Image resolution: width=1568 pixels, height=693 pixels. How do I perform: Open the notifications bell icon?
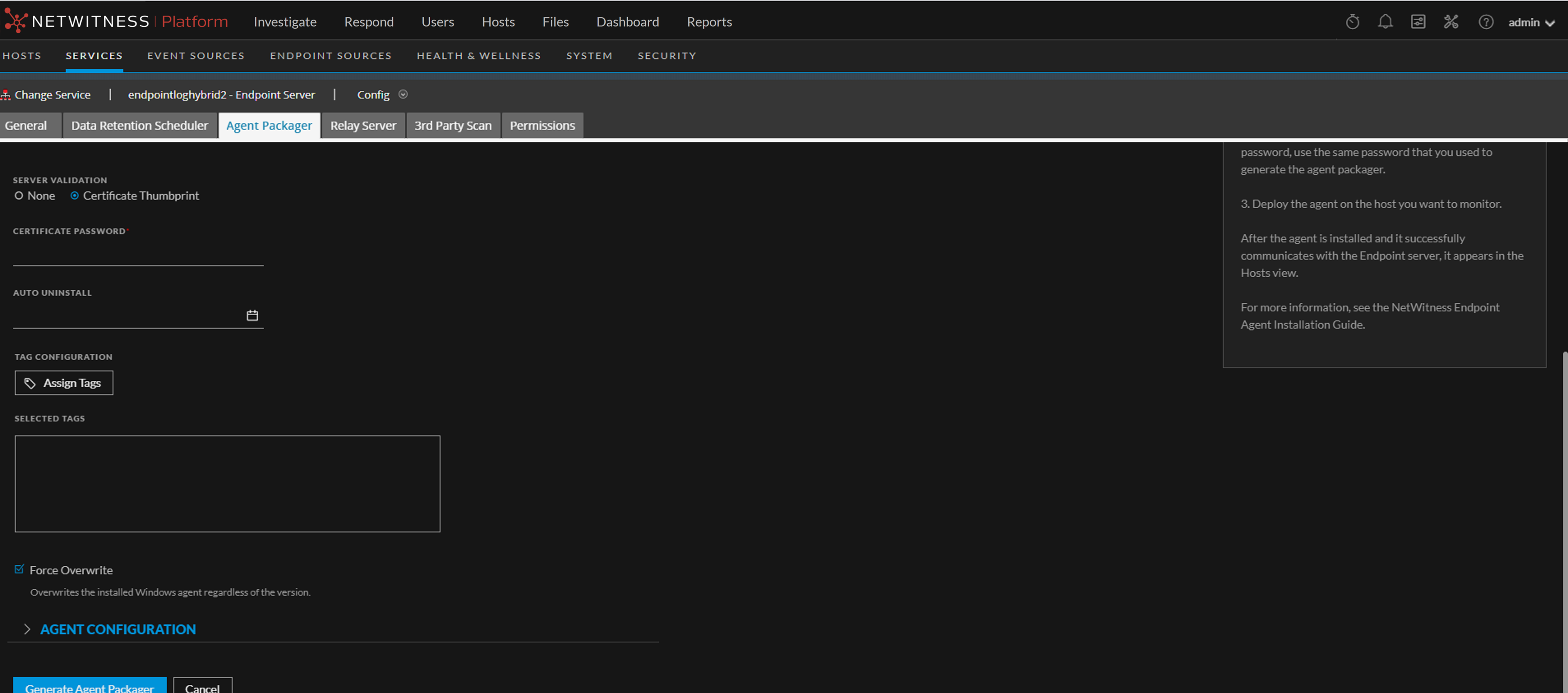[1385, 22]
